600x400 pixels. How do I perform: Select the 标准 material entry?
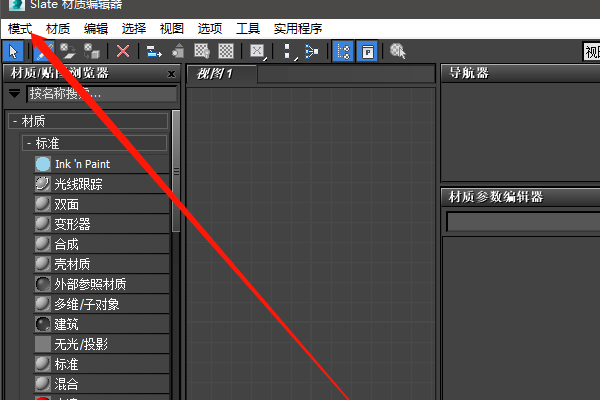coord(101,364)
